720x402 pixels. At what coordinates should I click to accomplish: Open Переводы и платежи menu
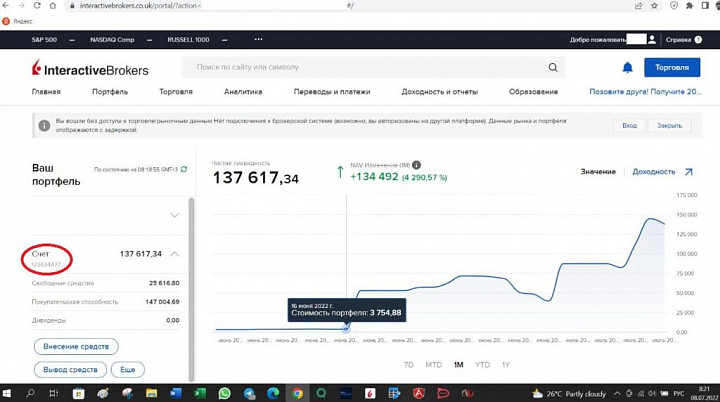[332, 91]
